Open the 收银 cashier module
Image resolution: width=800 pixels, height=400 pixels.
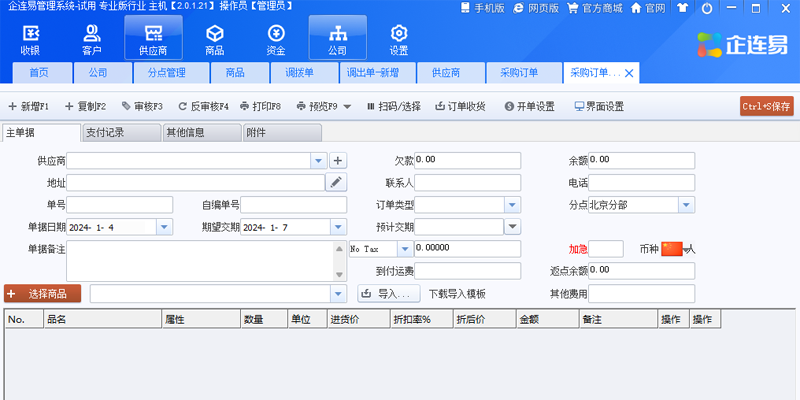point(30,40)
